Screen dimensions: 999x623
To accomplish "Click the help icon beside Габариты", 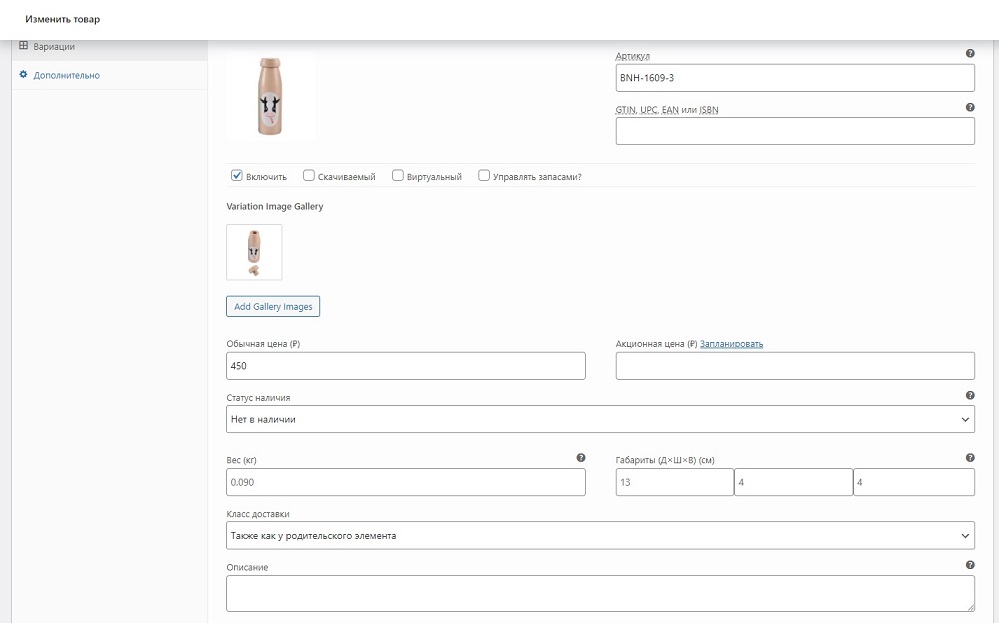I will click(x=970, y=457).
